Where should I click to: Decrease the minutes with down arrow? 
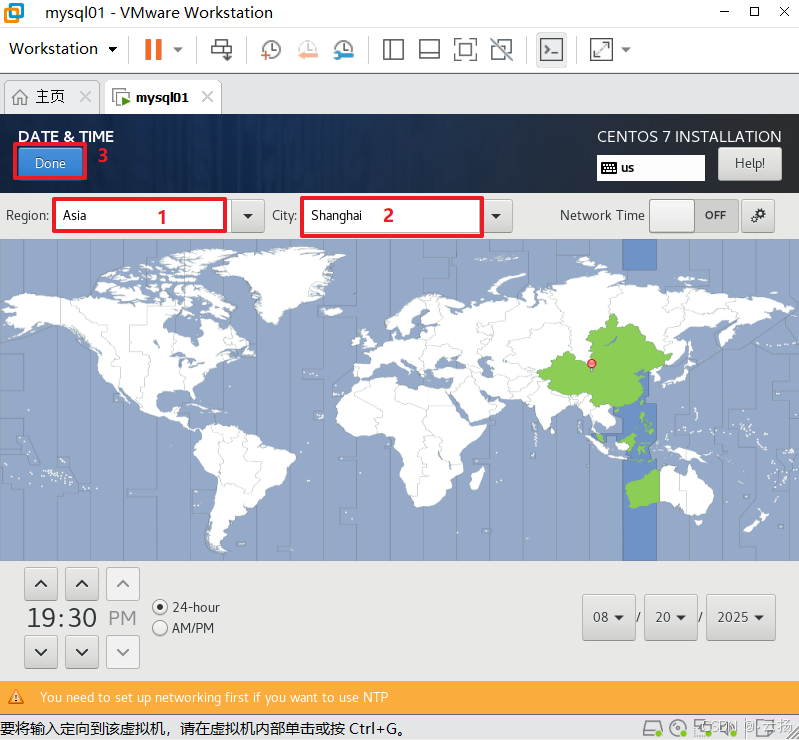(x=82, y=651)
